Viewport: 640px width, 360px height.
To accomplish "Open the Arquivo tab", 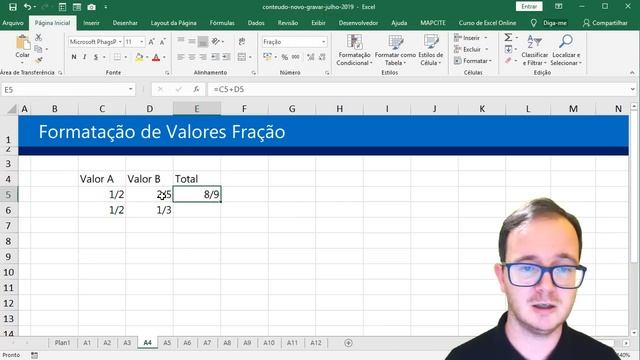I will pos(13,23).
